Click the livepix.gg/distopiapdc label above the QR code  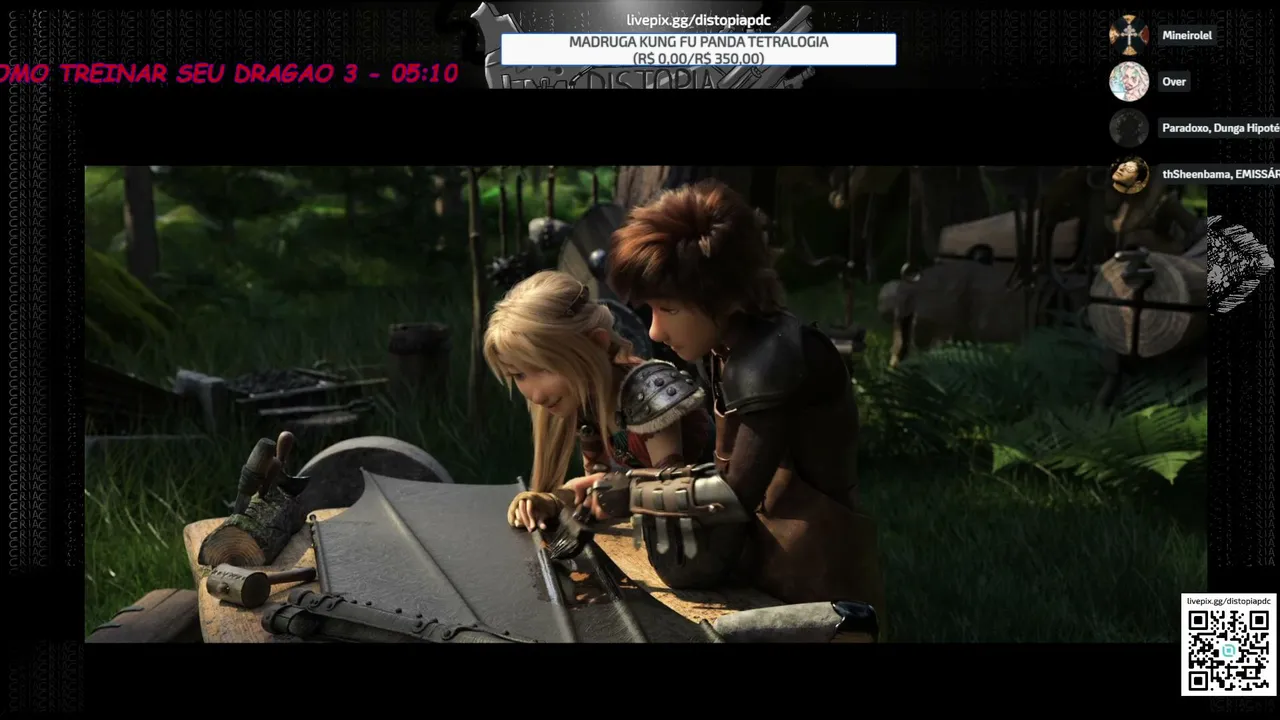(1229, 601)
